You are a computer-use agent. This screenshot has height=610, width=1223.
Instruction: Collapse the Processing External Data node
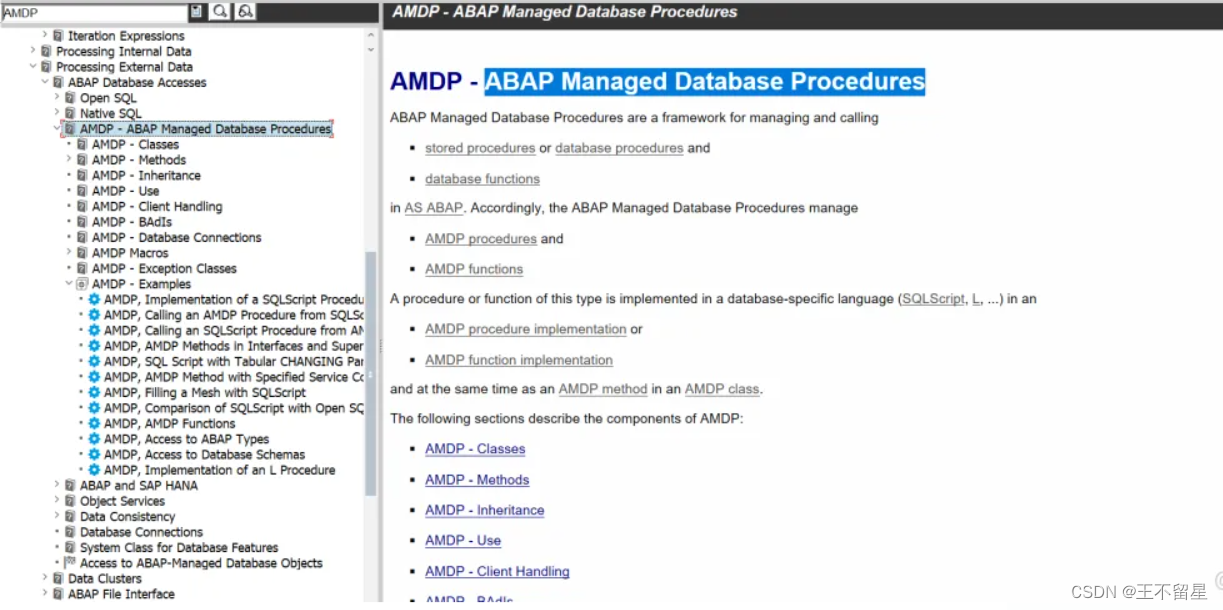coord(33,67)
